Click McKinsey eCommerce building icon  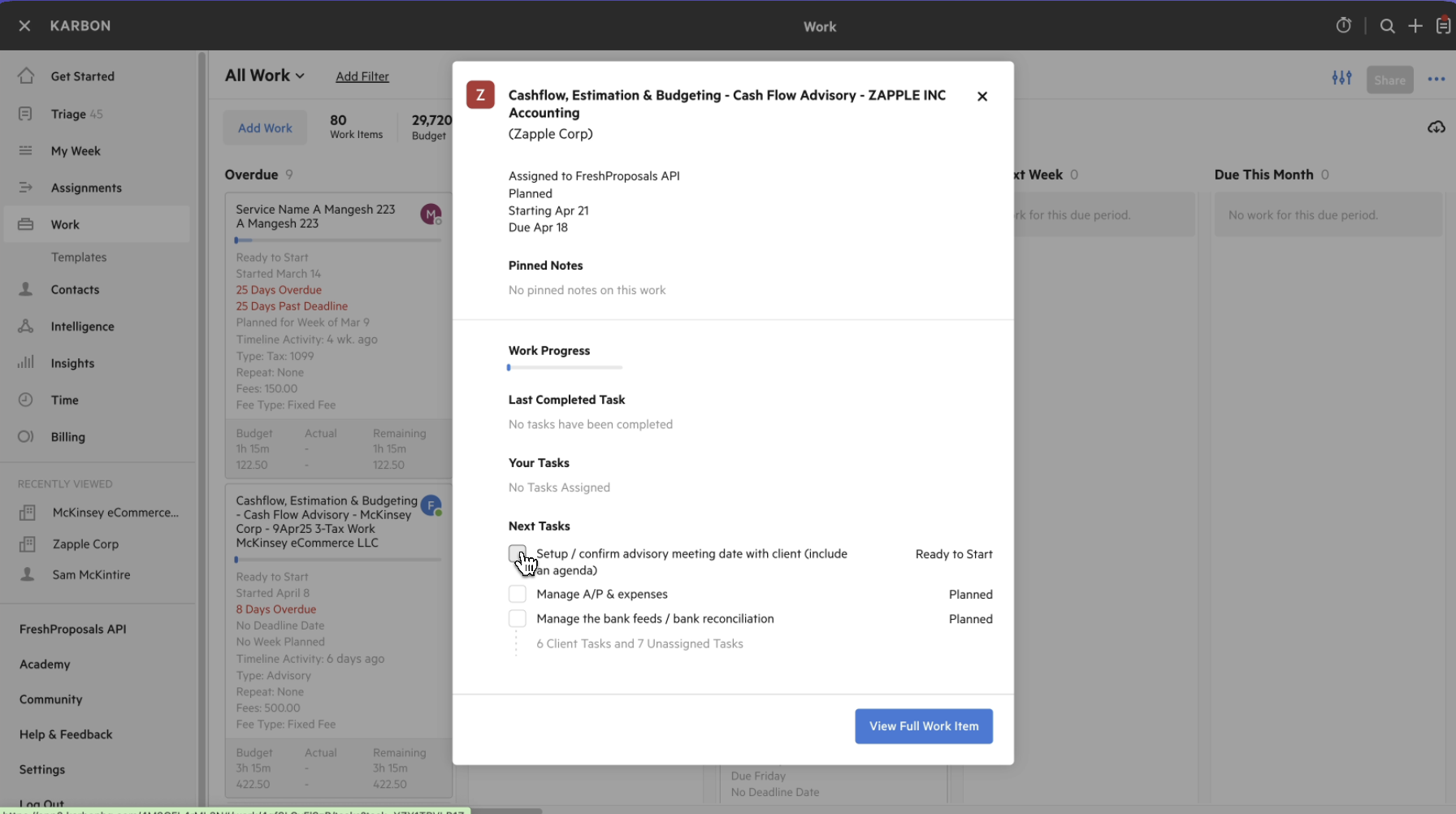tap(28, 513)
